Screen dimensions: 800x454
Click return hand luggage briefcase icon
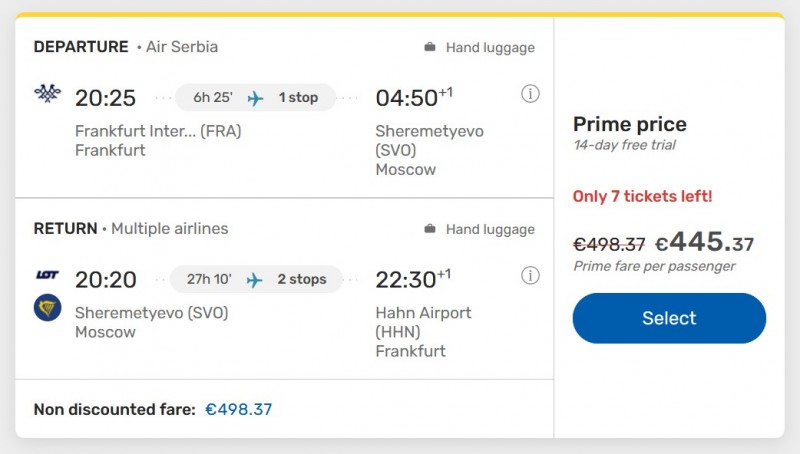(x=430, y=229)
